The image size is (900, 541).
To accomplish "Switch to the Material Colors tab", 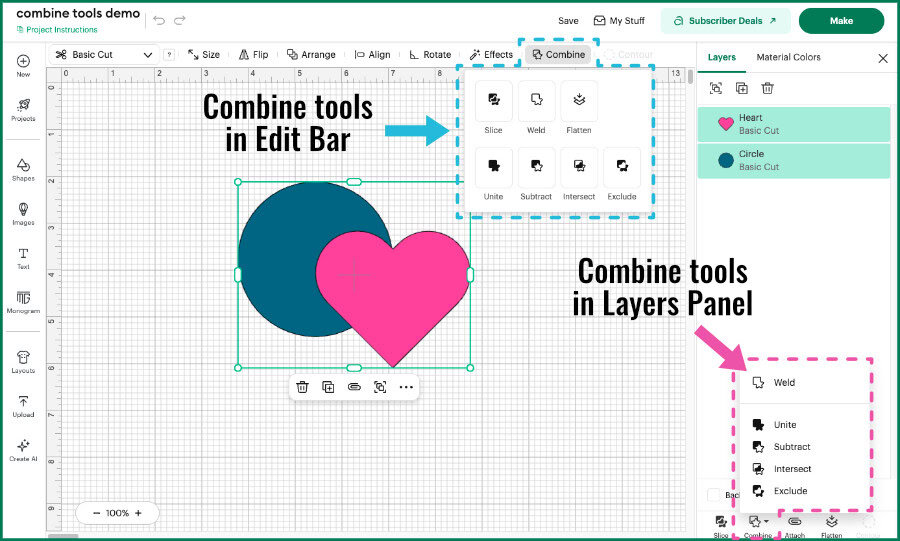I will pyautogui.click(x=788, y=57).
